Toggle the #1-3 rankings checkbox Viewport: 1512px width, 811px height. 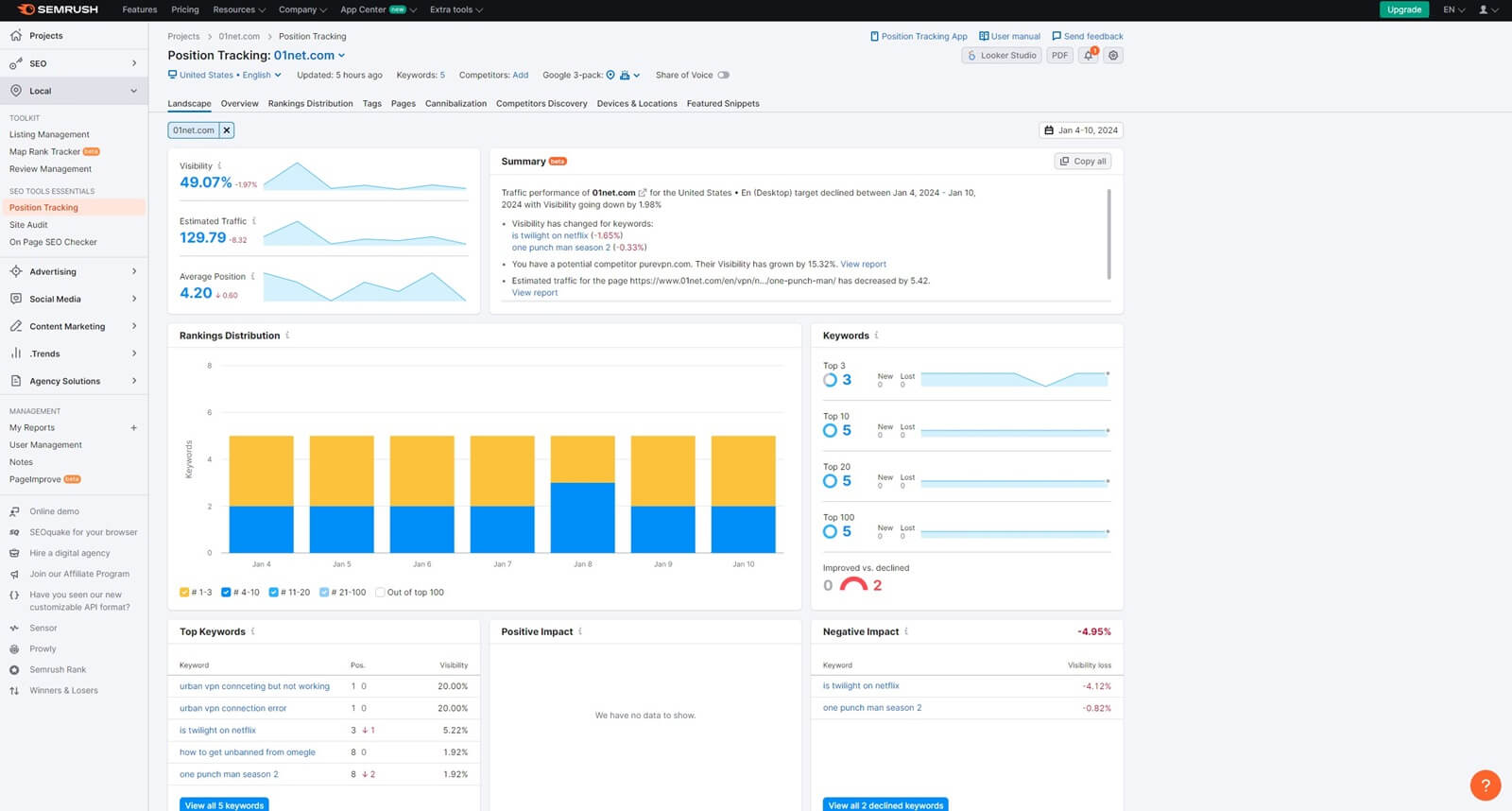point(184,593)
